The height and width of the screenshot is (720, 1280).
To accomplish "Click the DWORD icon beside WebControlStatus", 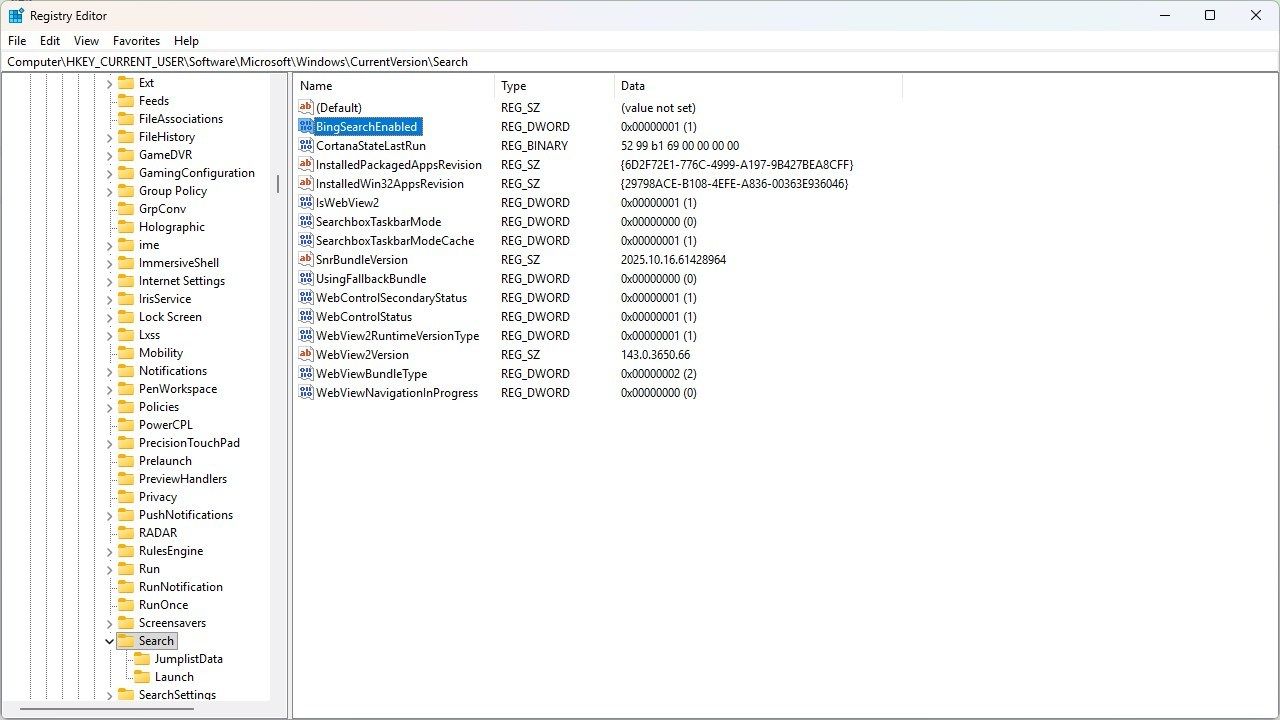I will (x=306, y=317).
